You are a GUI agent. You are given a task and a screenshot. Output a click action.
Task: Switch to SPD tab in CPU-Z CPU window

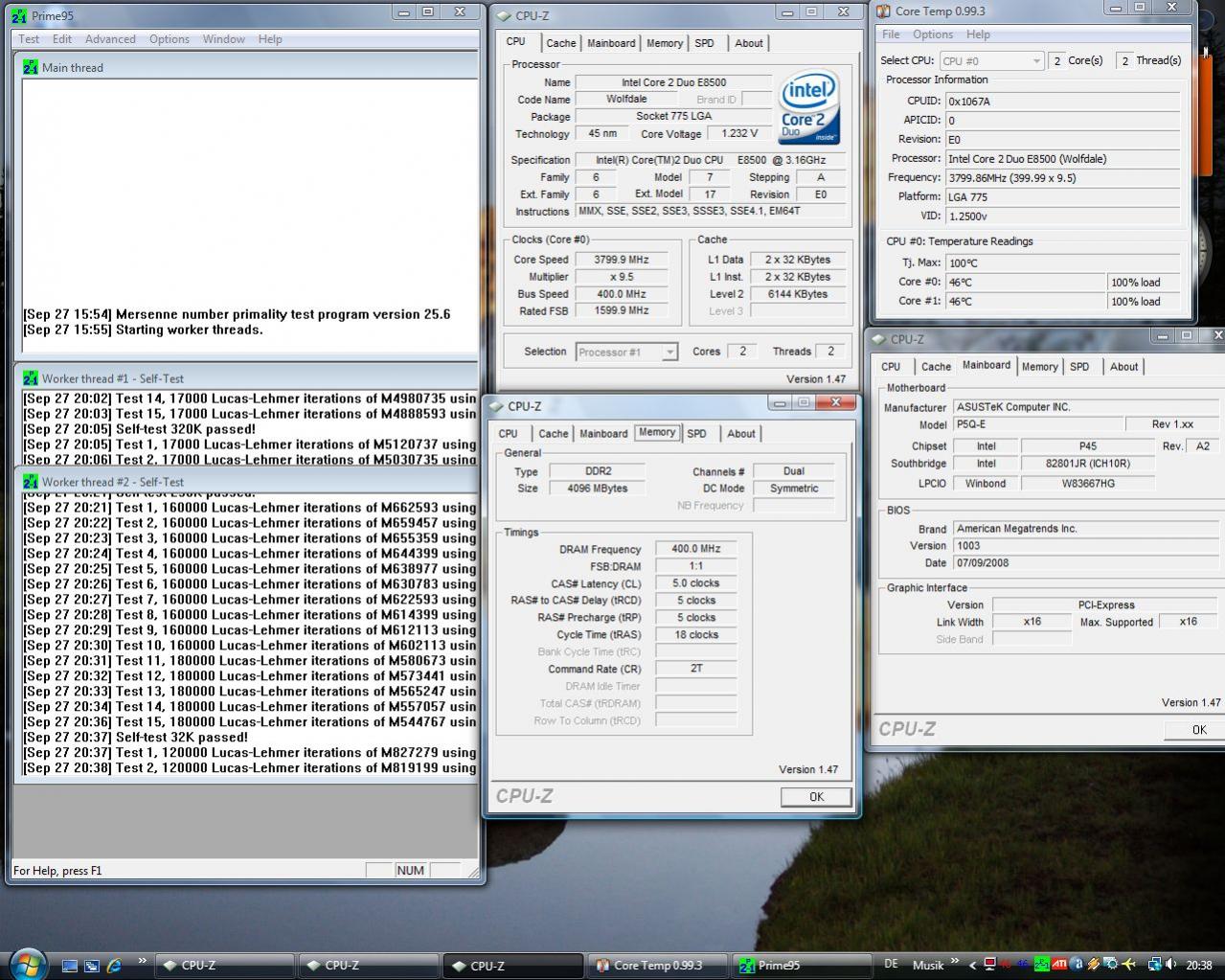tap(704, 43)
